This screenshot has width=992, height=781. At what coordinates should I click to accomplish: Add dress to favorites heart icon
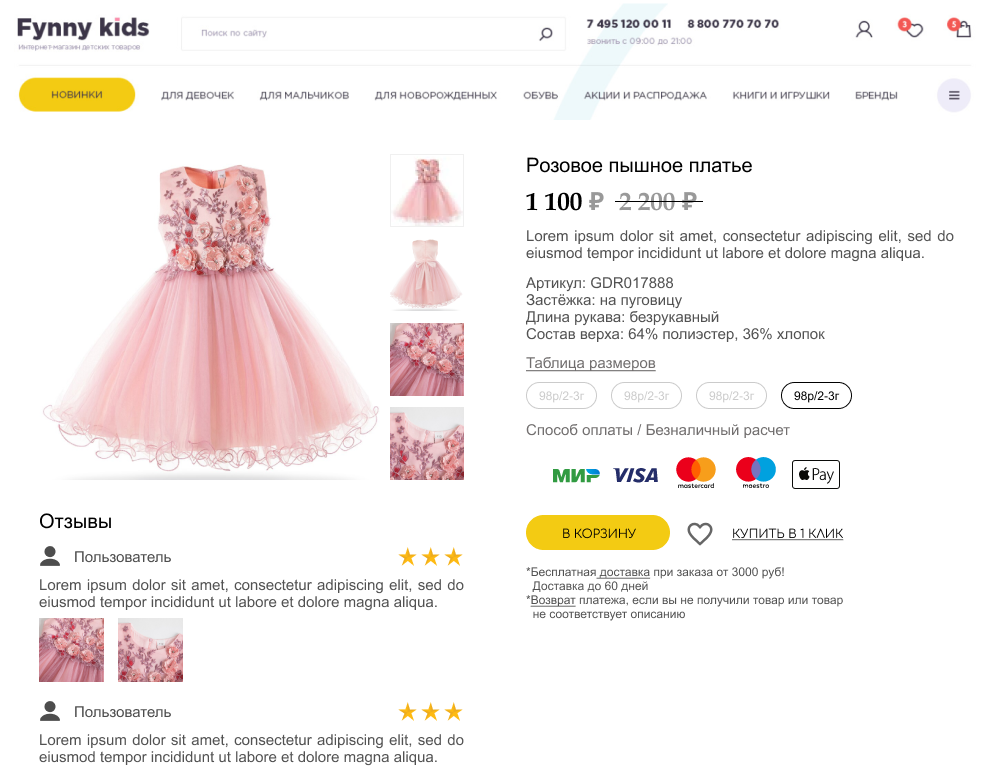coord(700,534)
